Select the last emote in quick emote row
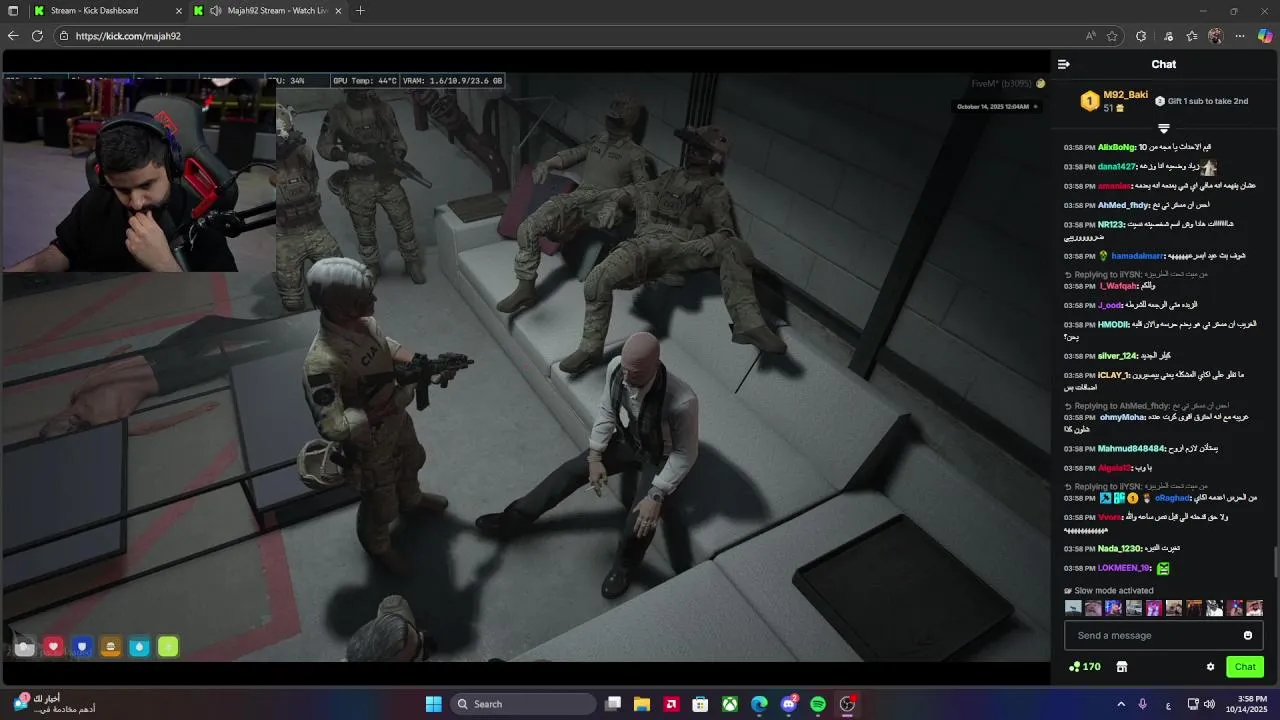Viewport: 1280px width, 720px height. click(1254, 608)
